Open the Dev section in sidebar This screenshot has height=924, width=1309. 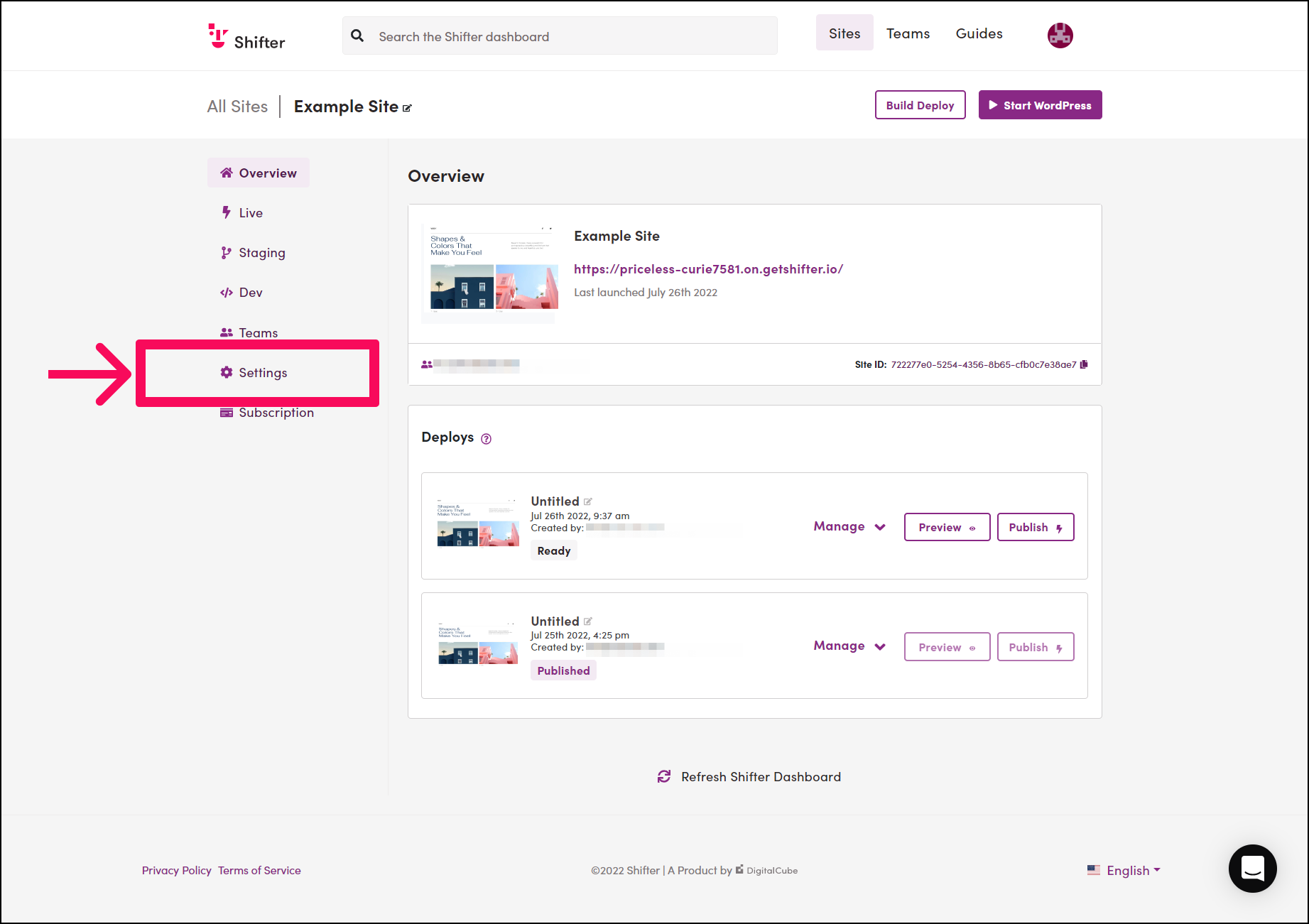pyautogui.click(x=241, y=293)
